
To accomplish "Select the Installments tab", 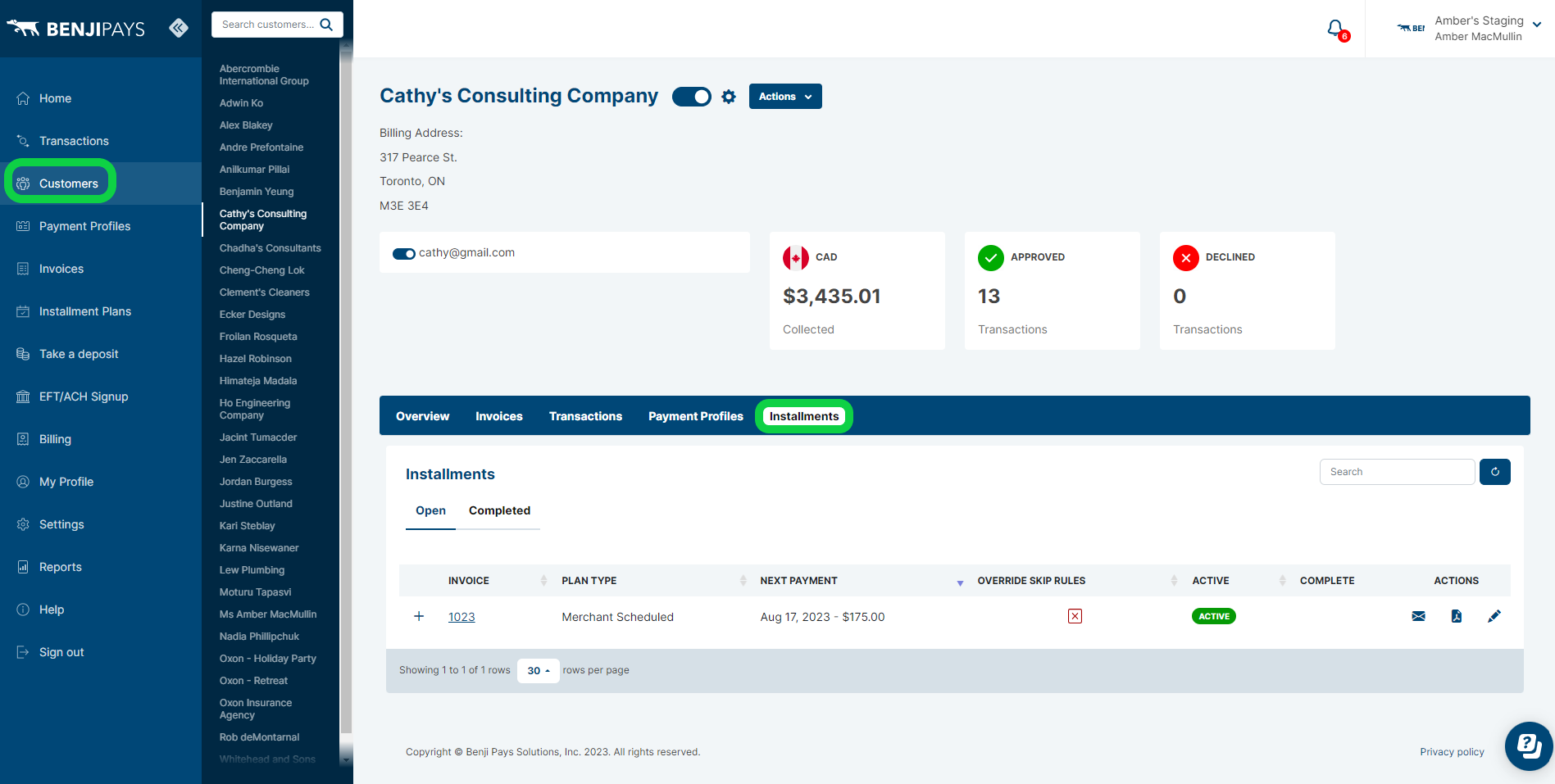I will point(804,416).
